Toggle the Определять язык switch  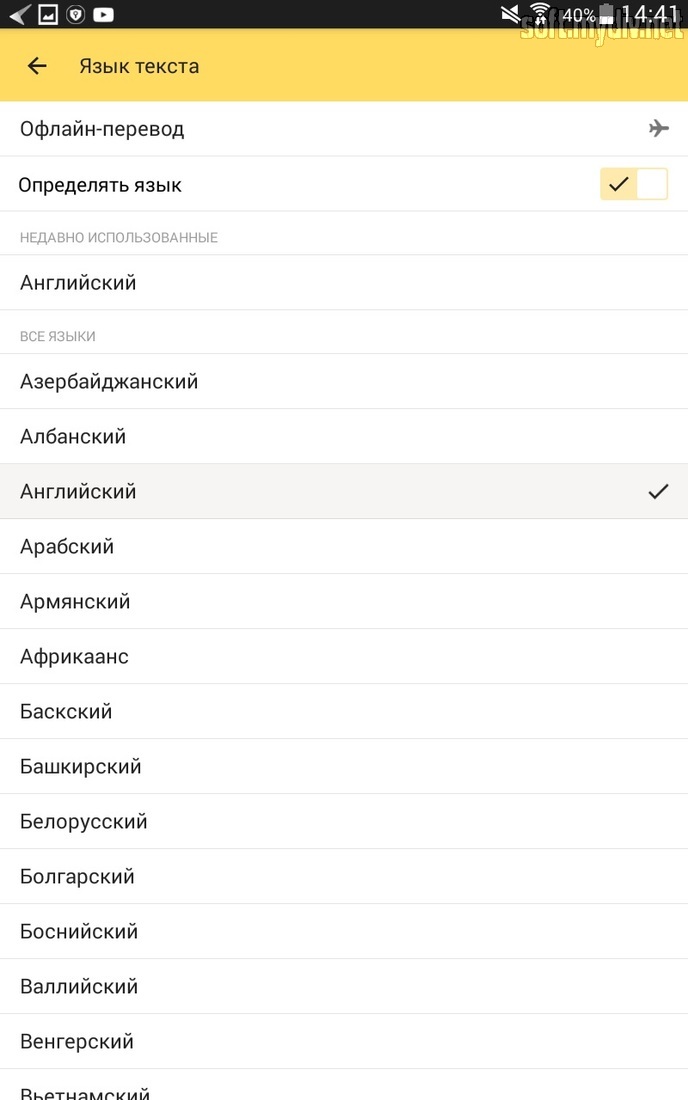click(x=633, y=185)
